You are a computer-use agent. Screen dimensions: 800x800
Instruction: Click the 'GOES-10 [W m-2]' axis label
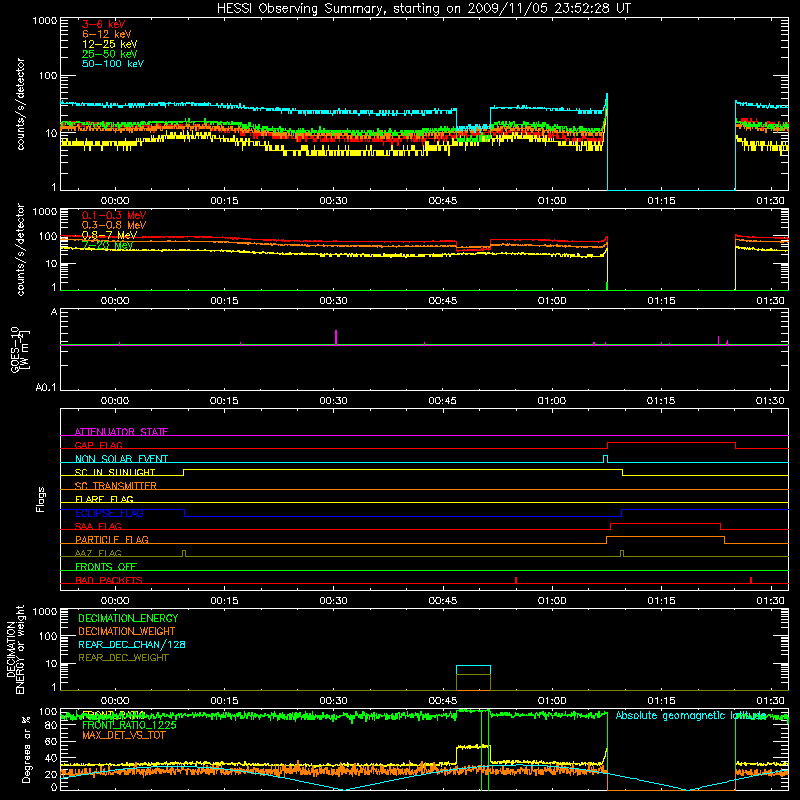[x=19, y=349]
